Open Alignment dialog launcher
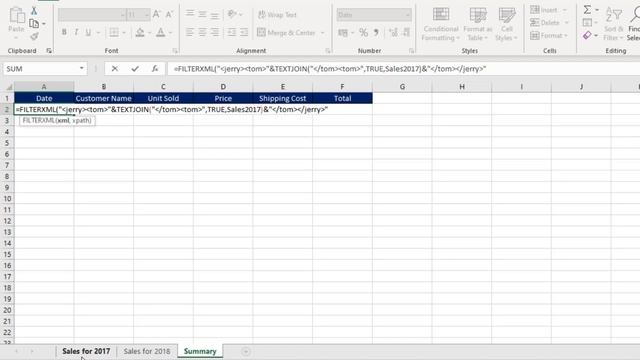640x360 pixels. (328, 51)
